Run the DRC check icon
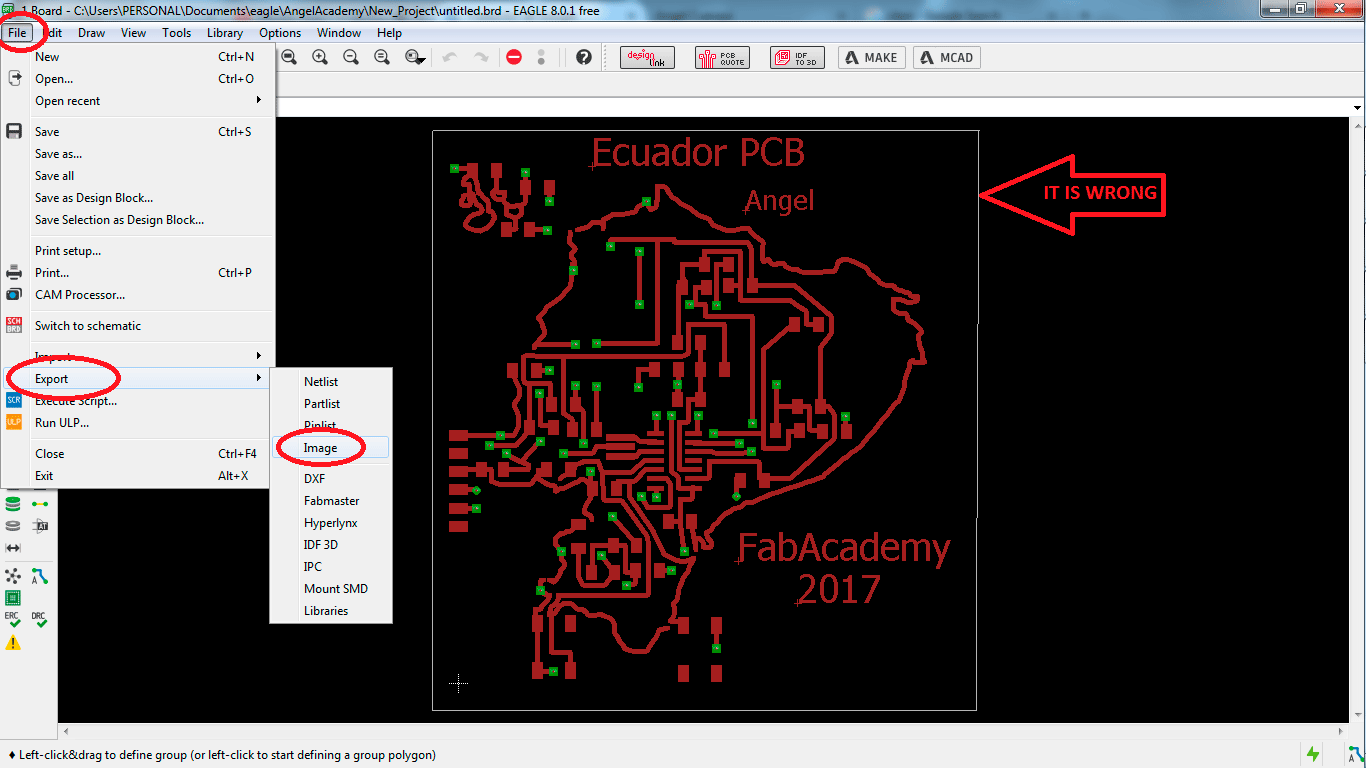 click(x=39, y=621)
